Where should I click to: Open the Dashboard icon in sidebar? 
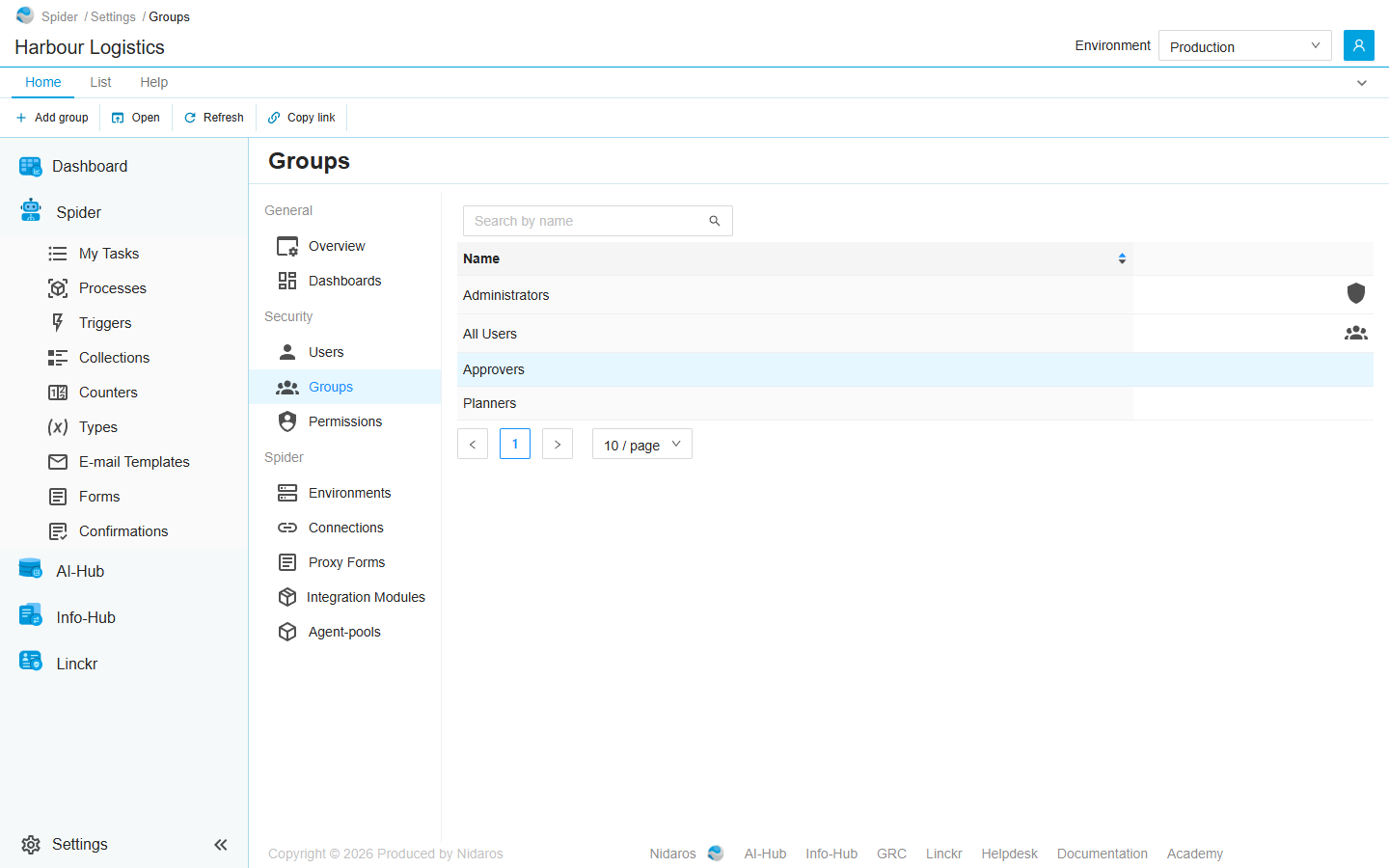pyautogui.click(x=31, y=167)
